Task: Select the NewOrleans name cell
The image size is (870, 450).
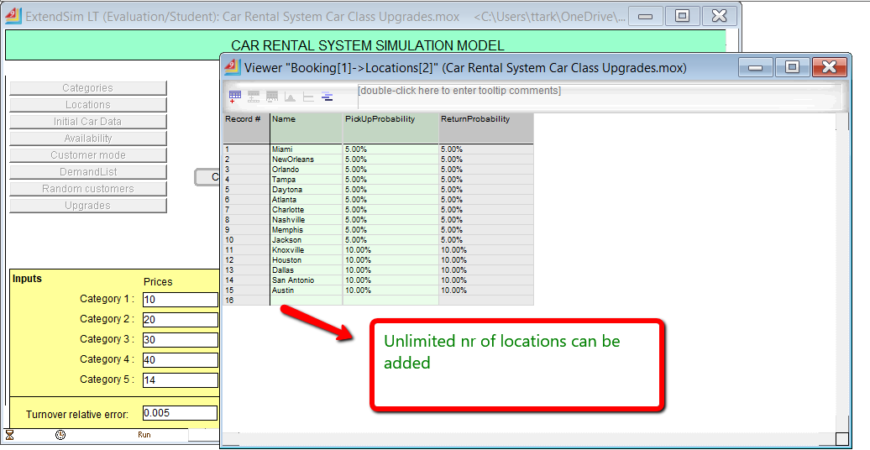Action: point(306,159)
